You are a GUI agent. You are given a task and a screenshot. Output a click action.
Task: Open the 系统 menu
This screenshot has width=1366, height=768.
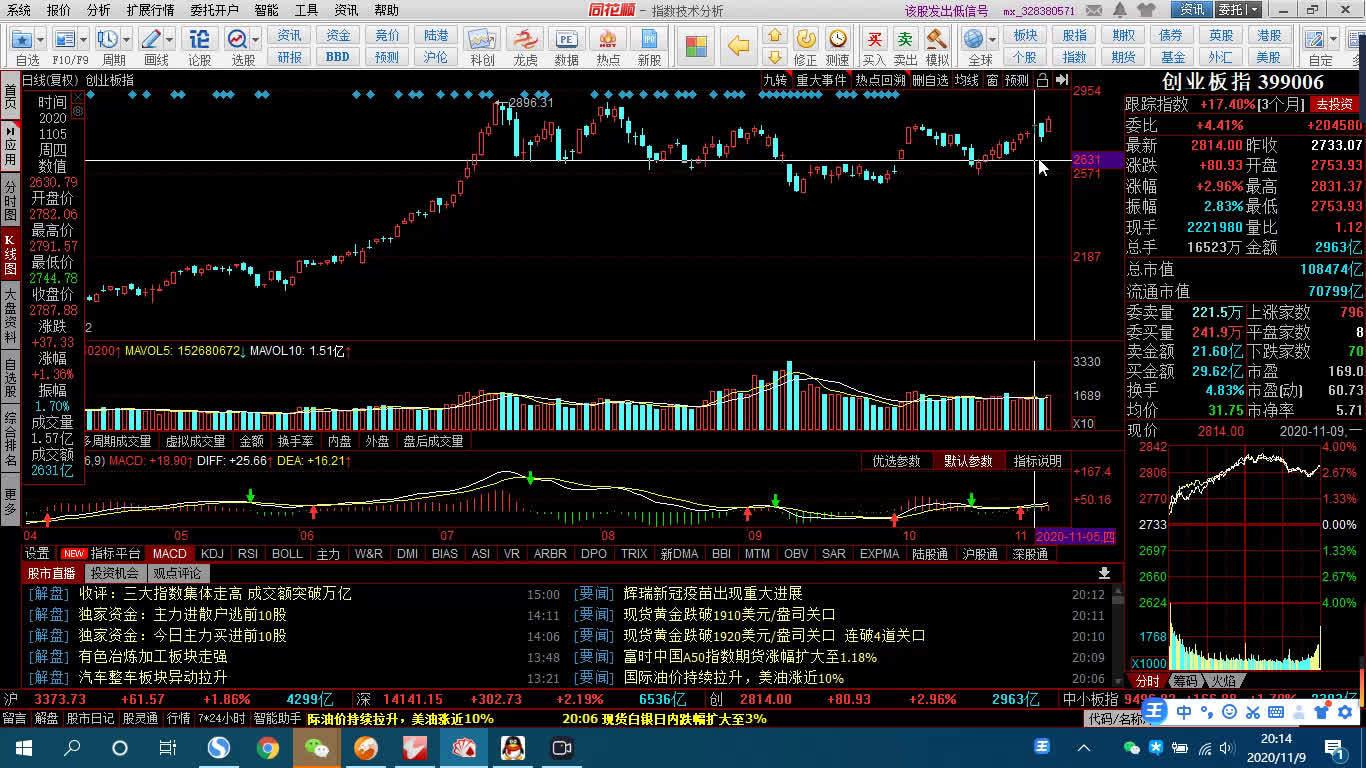coord(19,10)
